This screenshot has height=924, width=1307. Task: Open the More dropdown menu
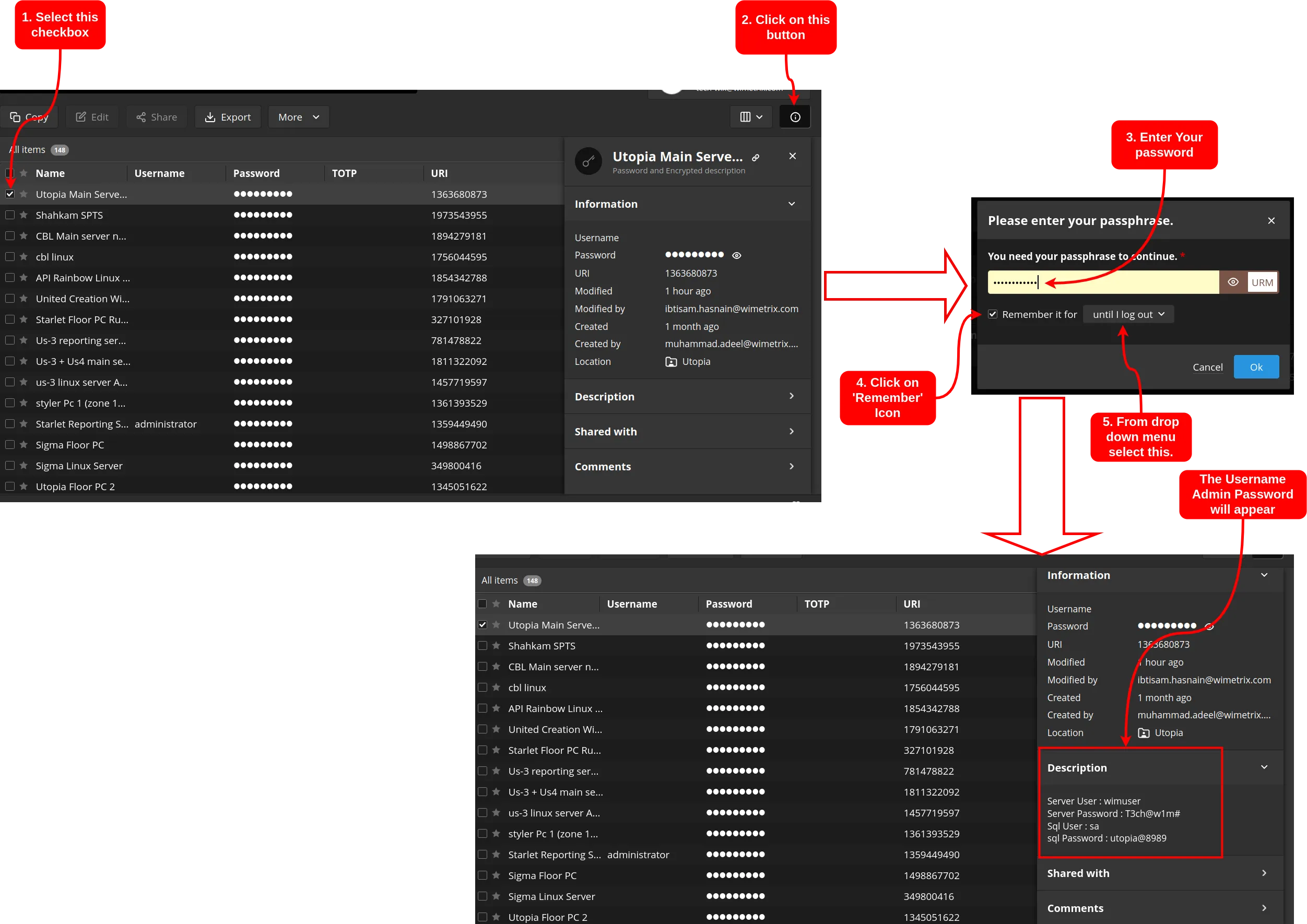(298, 117)
